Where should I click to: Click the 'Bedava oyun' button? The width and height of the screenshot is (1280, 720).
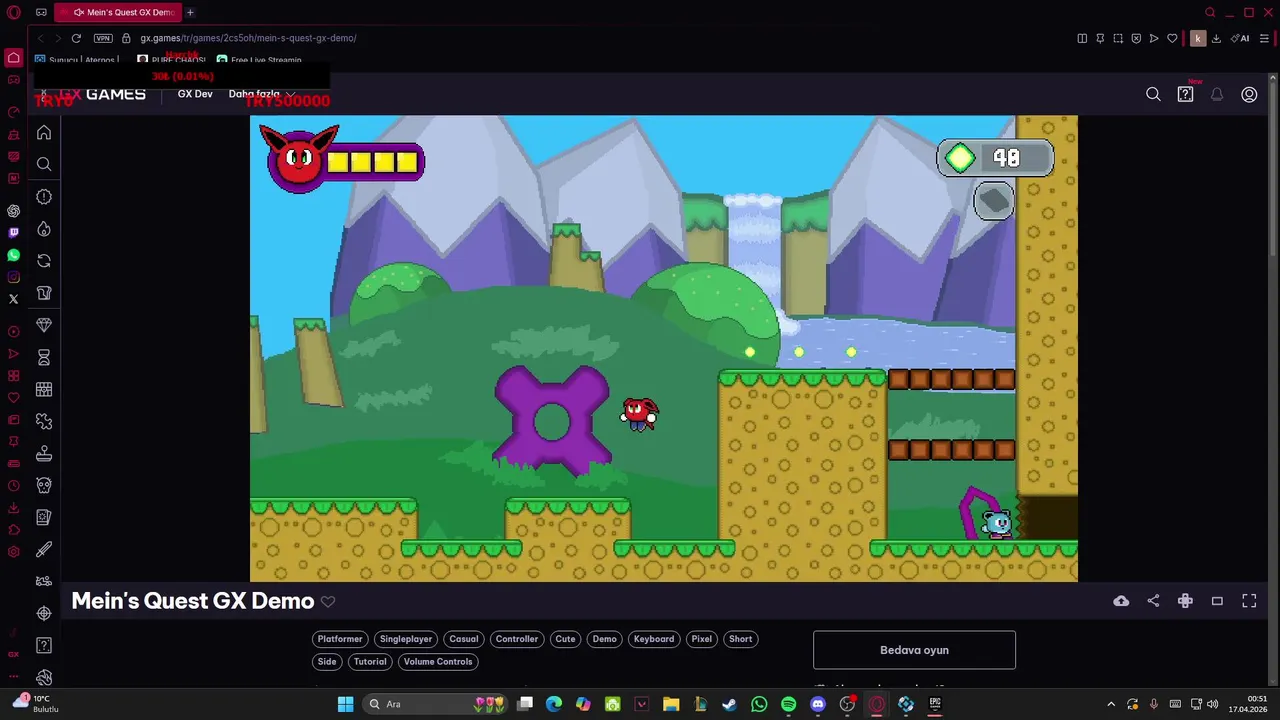[x=914, y=650]
